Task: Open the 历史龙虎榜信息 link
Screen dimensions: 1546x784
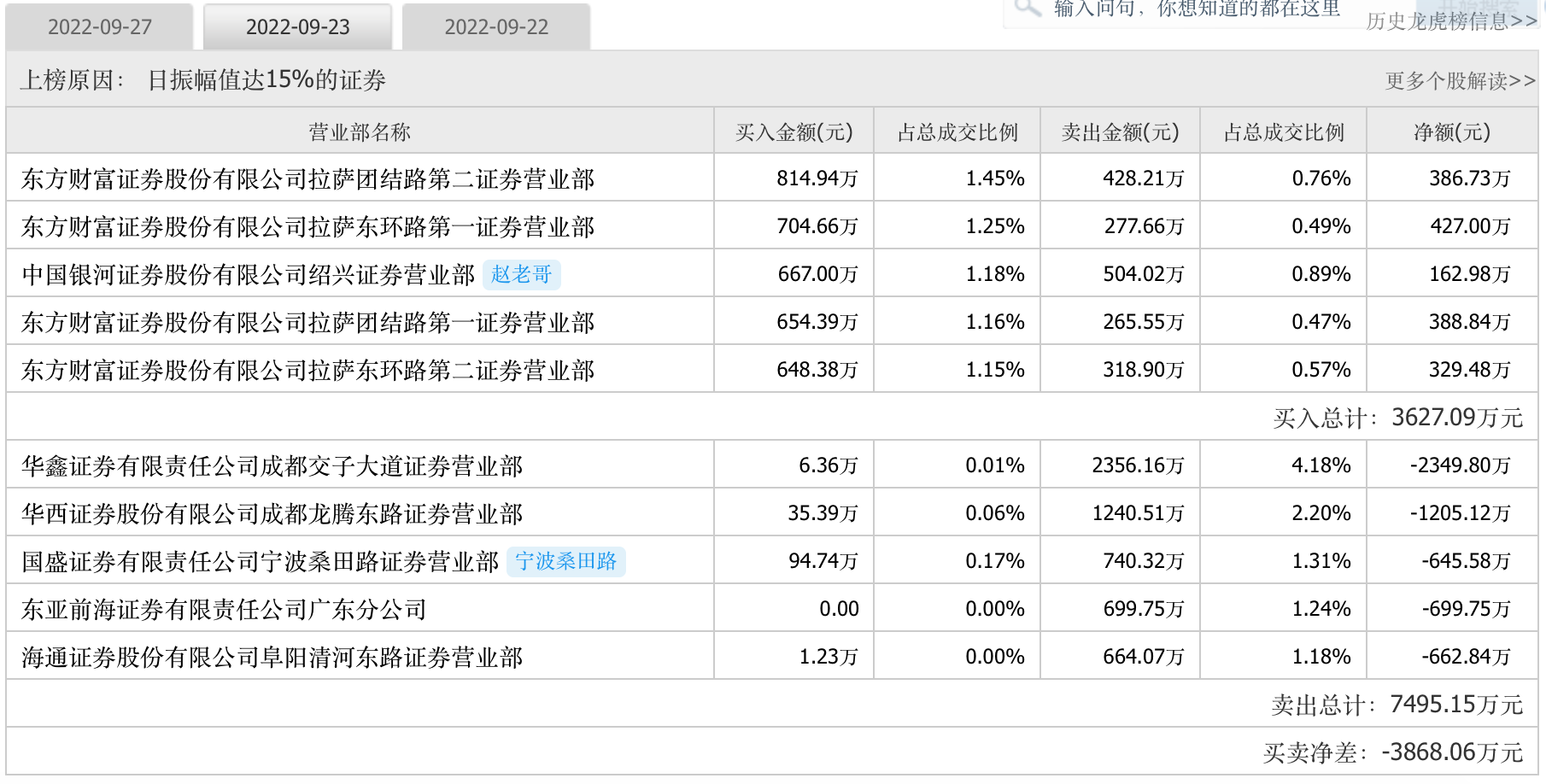Action: [1450, 21]
